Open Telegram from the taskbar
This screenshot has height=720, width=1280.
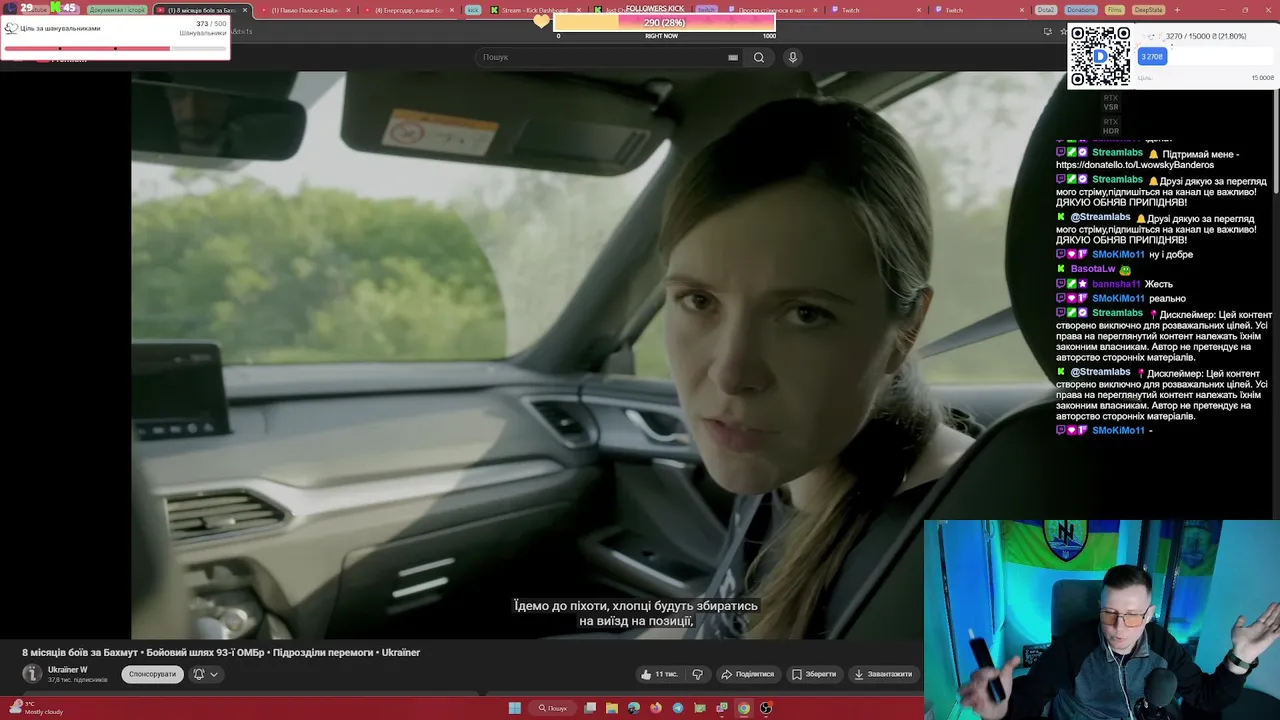[x=677, y=708]
